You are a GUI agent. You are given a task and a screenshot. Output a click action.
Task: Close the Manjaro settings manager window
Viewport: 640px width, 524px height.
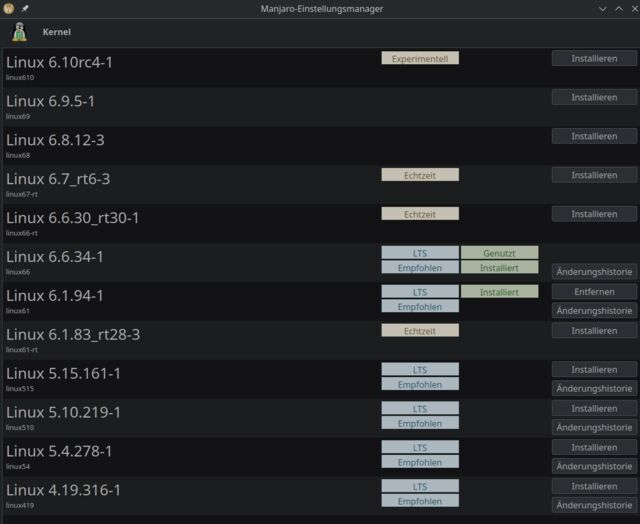tap(635, 9)
